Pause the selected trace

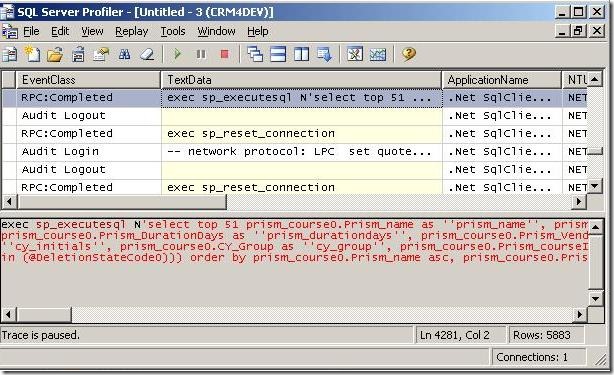[201, 54]
